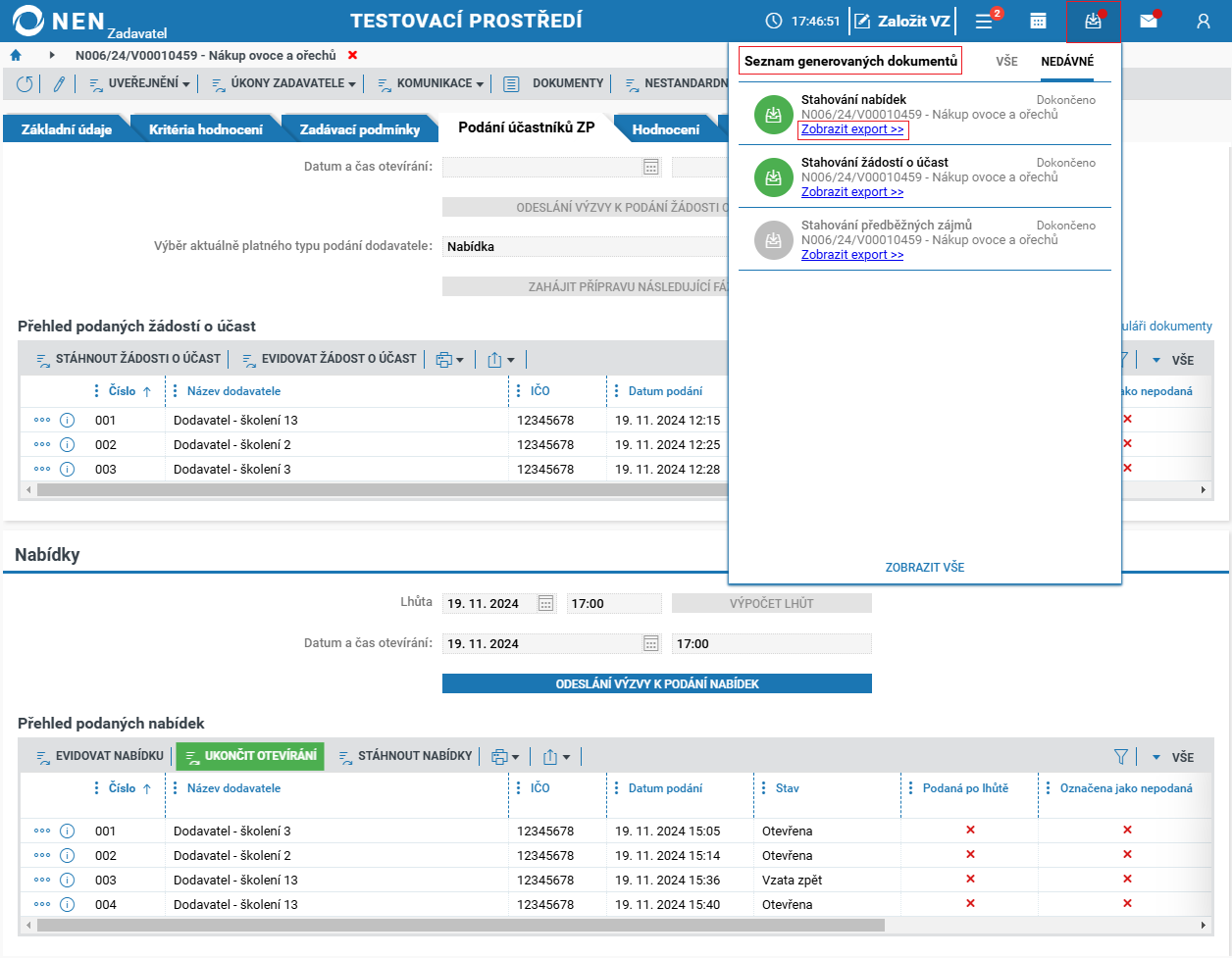Click the refresh icon in the toolbar
This screenshot has width=1232, height=958.
(26, 84)
